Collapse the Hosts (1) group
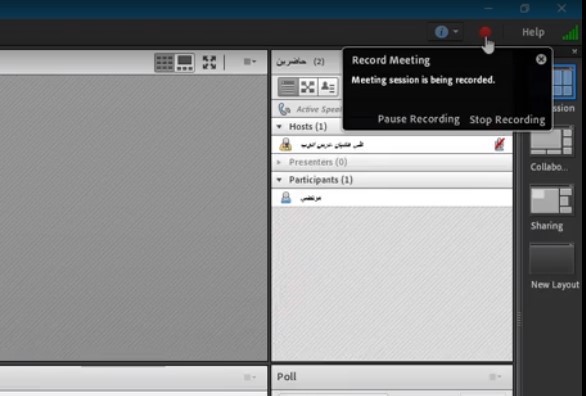Screen dimensions: 586x396 279,127
